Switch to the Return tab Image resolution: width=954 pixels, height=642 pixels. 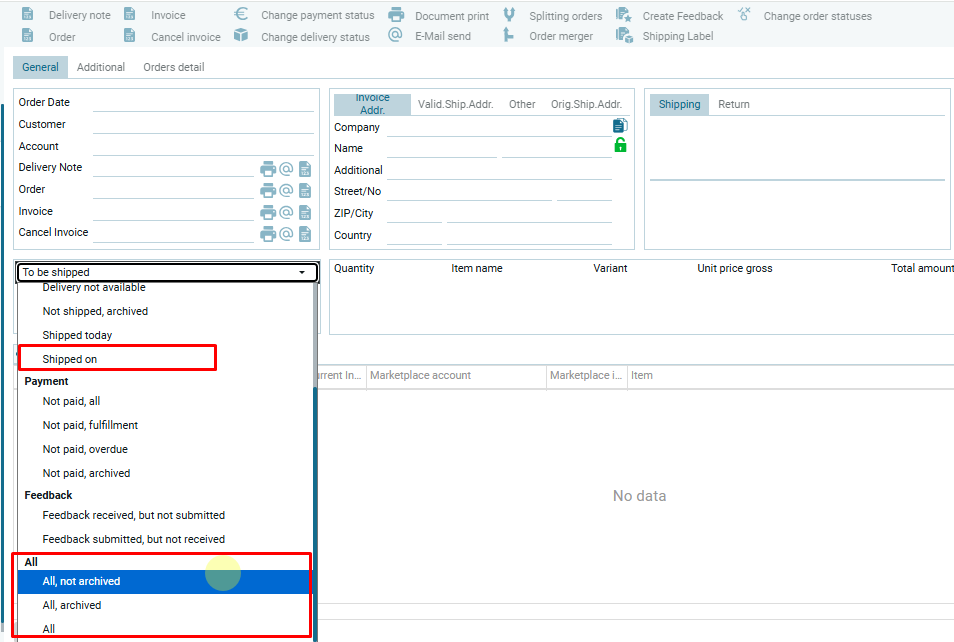(734, 104)
